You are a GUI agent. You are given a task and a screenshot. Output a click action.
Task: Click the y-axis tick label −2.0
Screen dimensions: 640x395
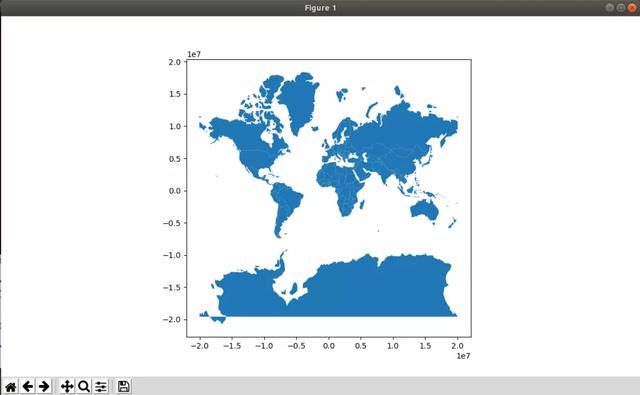[x=172, y=320]
